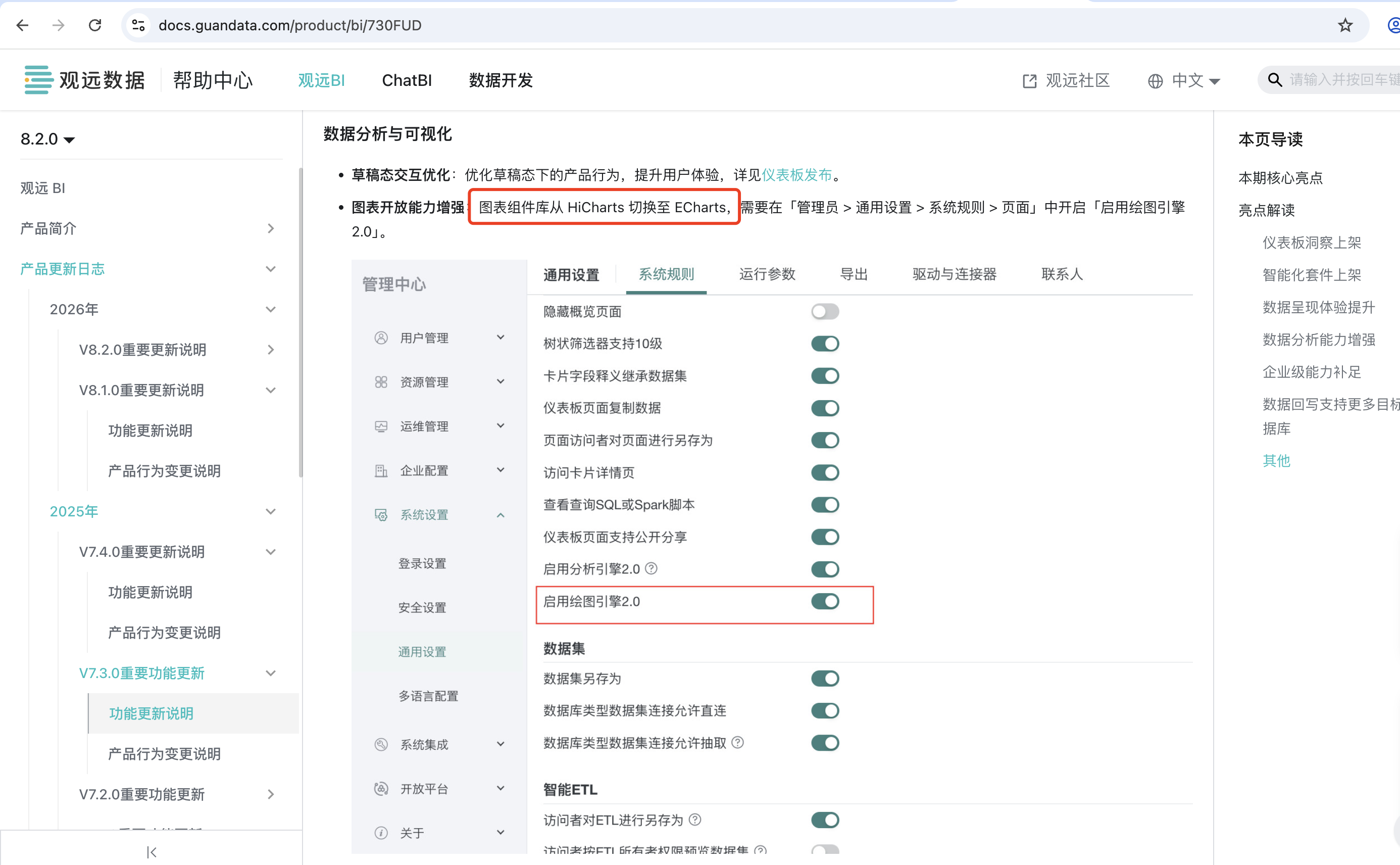Select the 运行参数 tab

767,274
